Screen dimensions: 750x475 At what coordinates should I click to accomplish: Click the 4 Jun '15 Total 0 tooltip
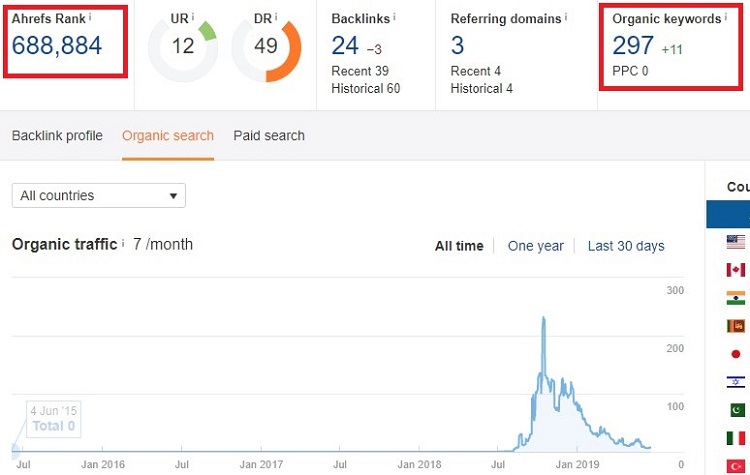54,419
